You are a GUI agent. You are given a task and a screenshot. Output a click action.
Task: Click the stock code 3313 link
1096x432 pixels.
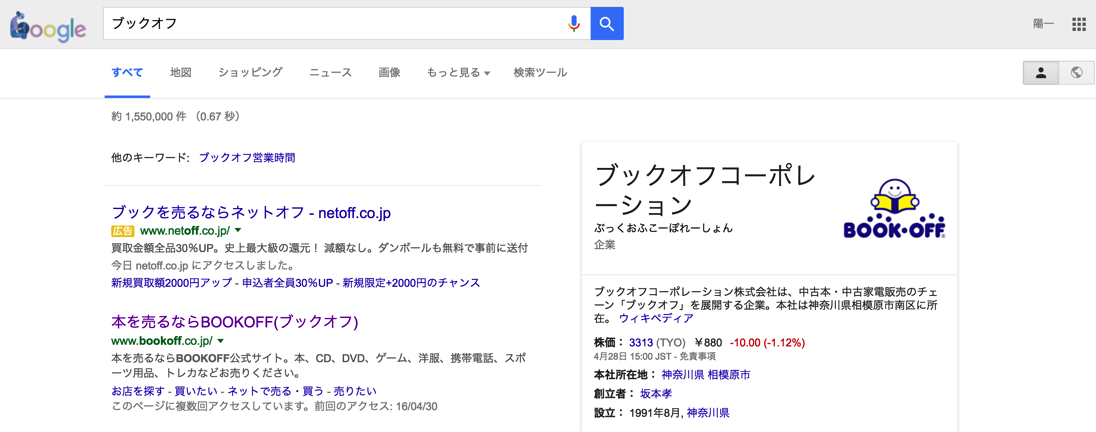(x=640, y=343)
